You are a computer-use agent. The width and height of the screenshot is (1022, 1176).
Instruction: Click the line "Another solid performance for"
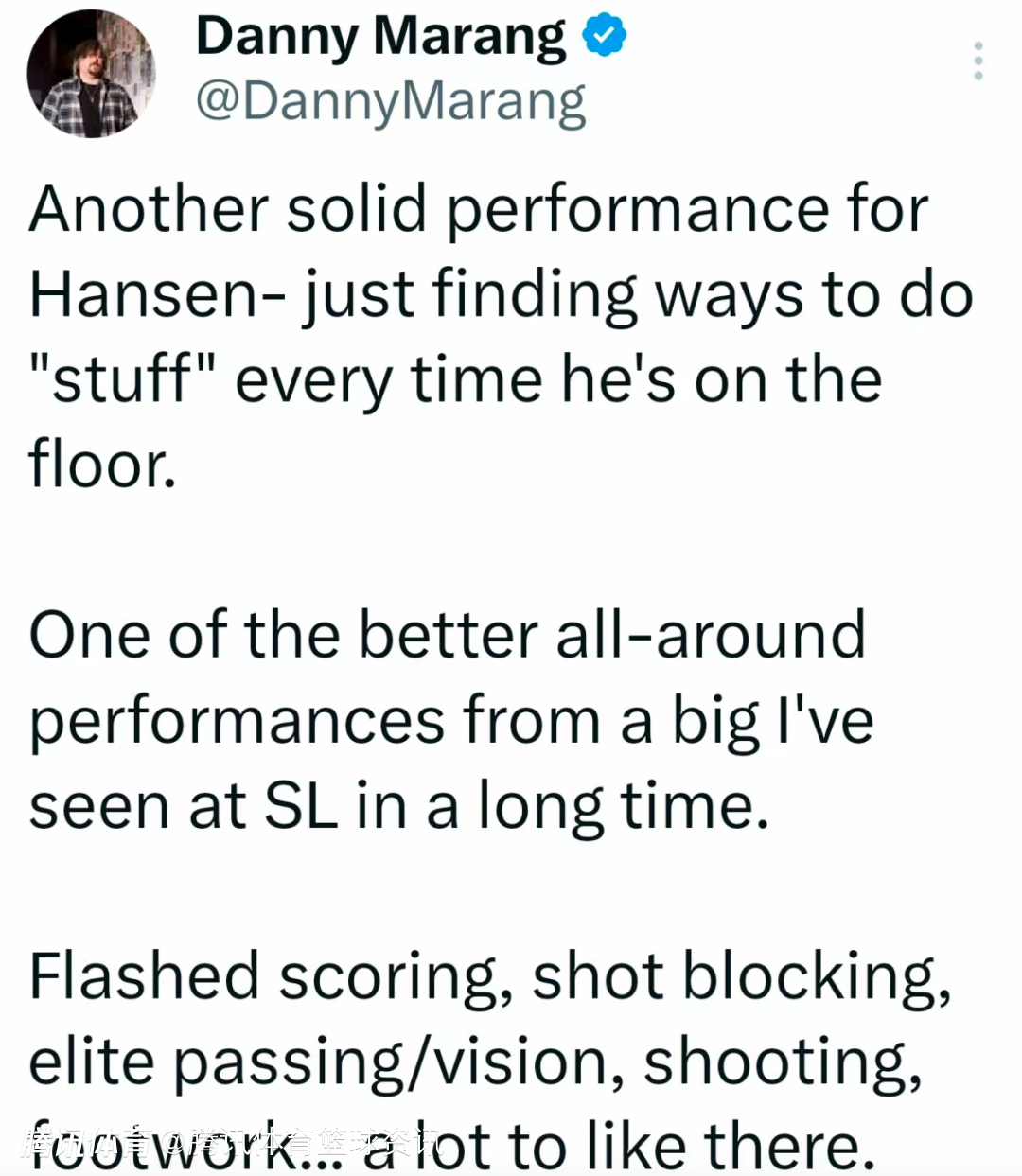click(479, 208)
